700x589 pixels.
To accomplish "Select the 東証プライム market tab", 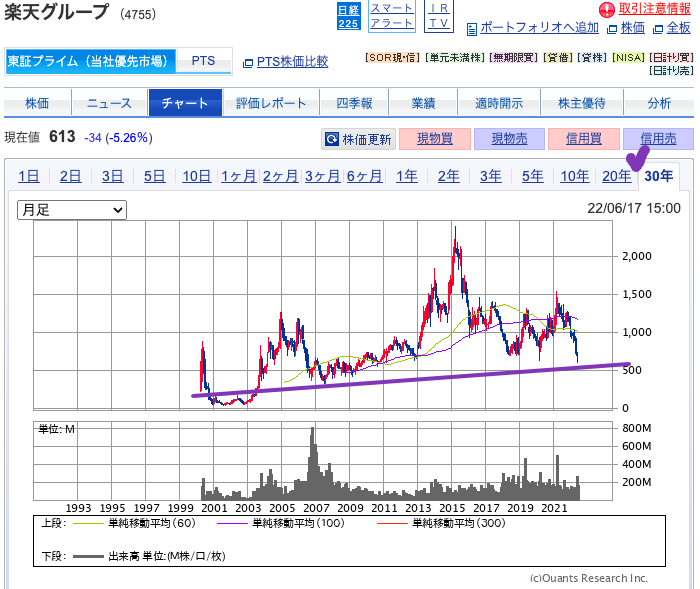I will click(x=91, y=61).
